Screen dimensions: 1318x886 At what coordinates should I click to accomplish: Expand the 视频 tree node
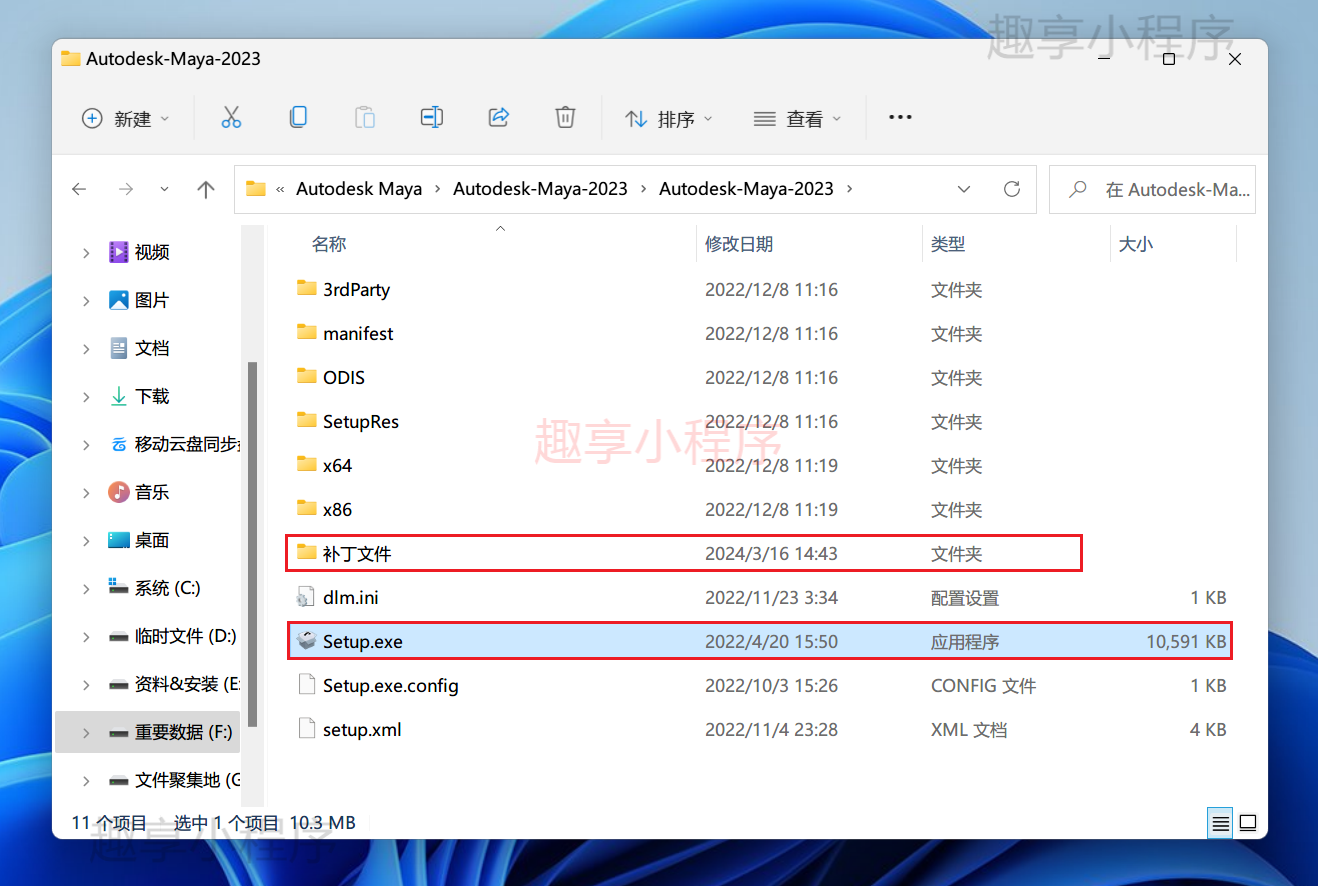86,252
